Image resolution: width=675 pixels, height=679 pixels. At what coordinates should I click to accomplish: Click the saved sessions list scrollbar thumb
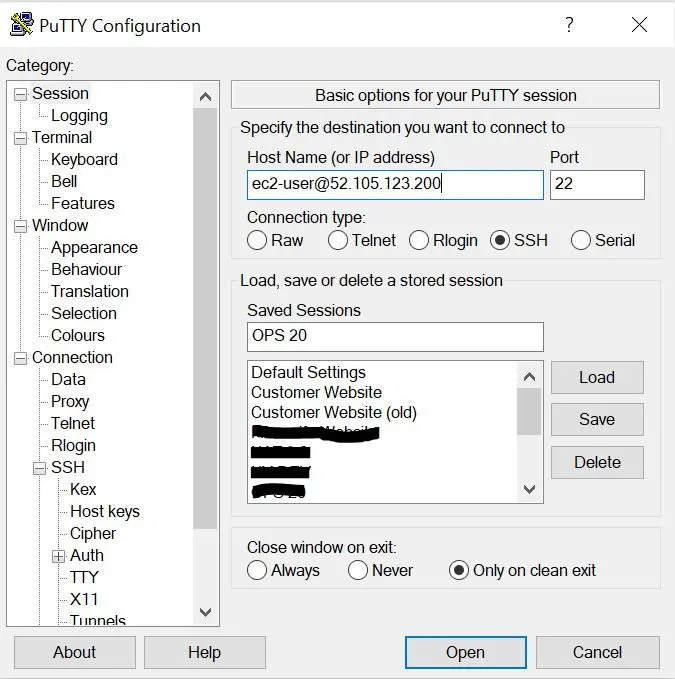[529, 411]
